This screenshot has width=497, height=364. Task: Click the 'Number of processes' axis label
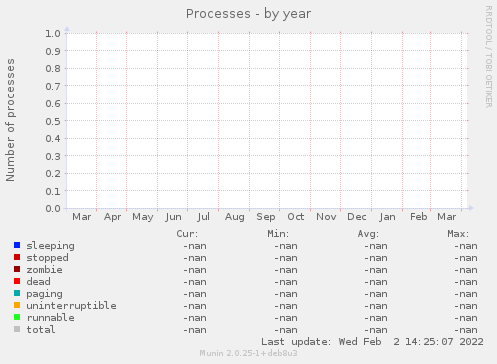[x=10, y=120]
